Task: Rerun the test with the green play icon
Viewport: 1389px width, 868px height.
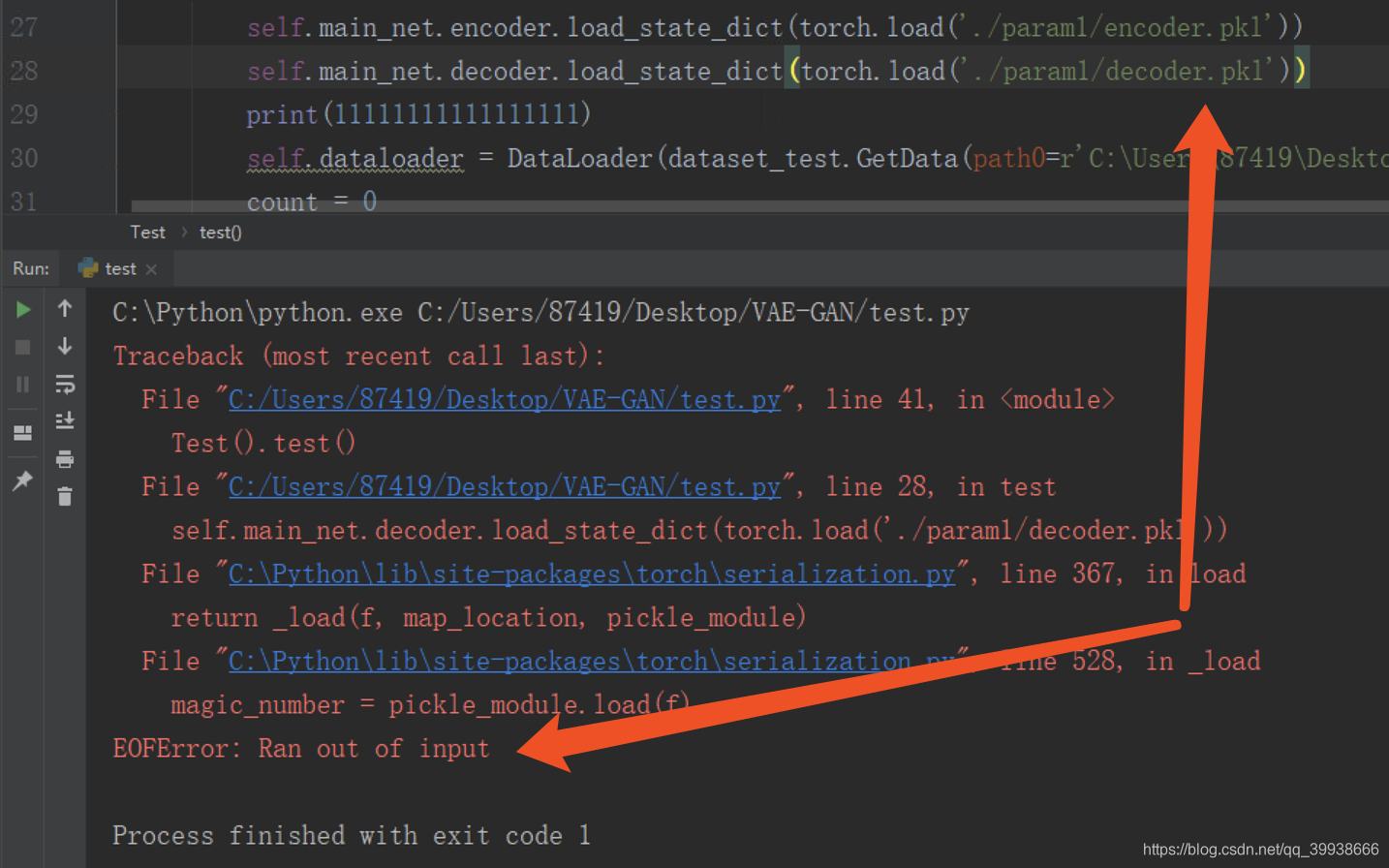Action: coord(23,310)
